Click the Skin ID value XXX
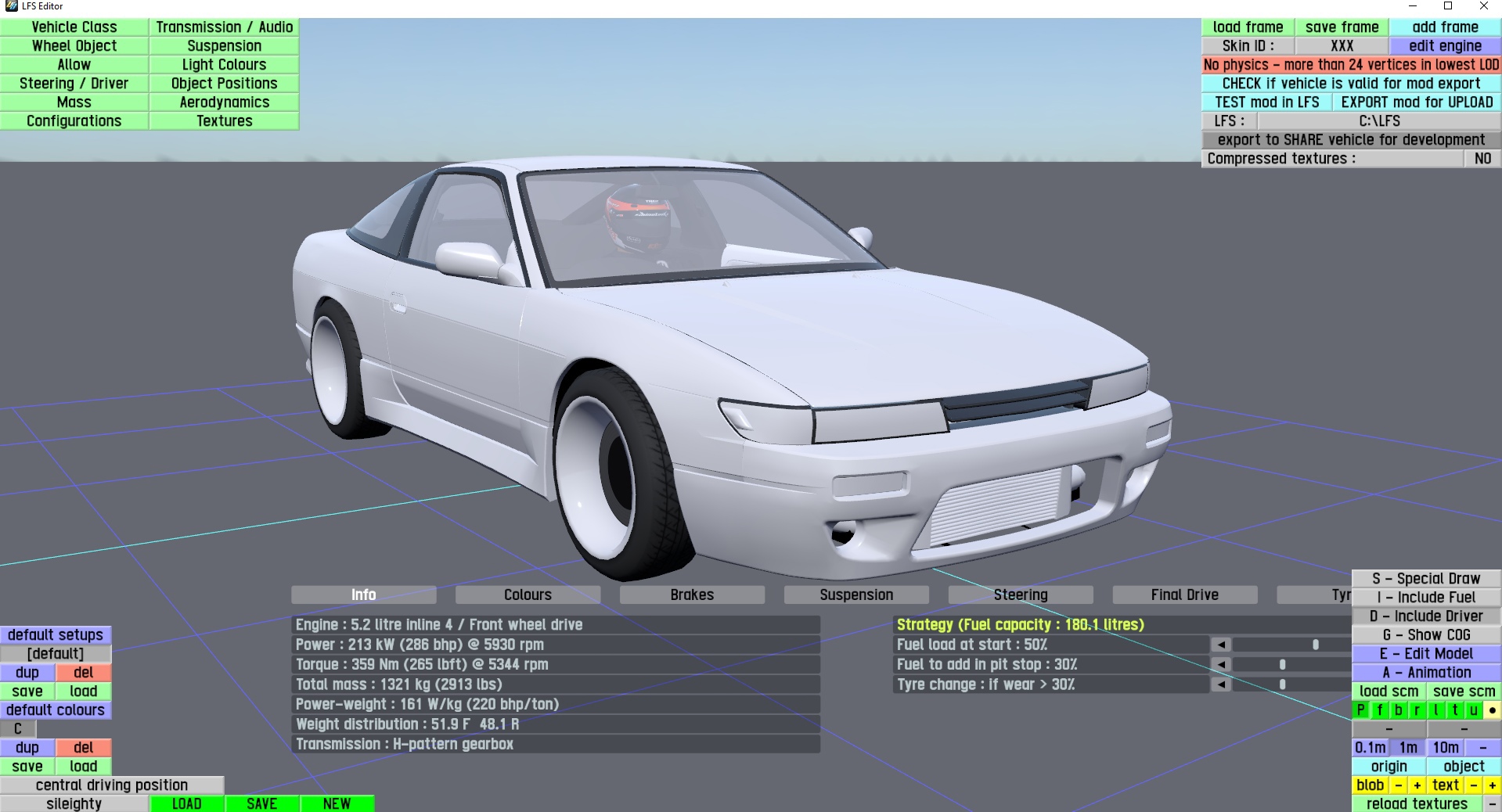Image resolution: width=1502 pixels, height=812 pixels. tap(1342, 46)
